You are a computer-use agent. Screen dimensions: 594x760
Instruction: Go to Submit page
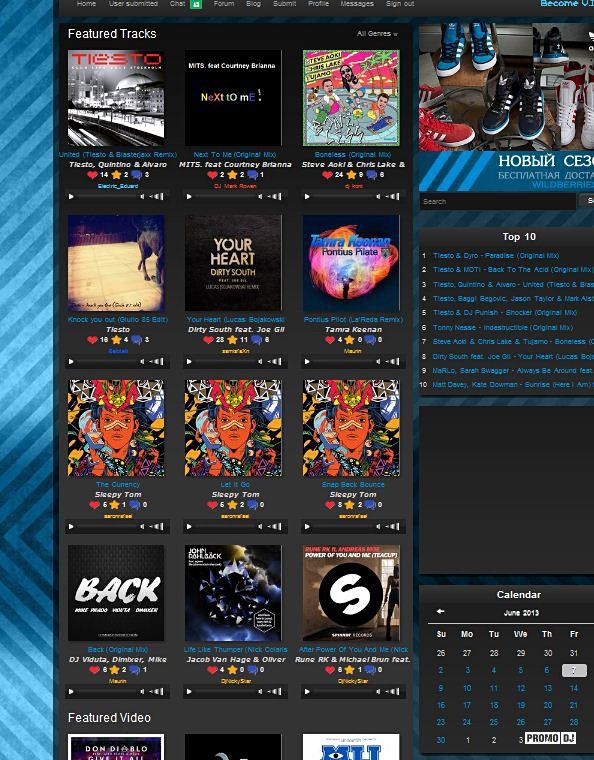pos(284,3)
